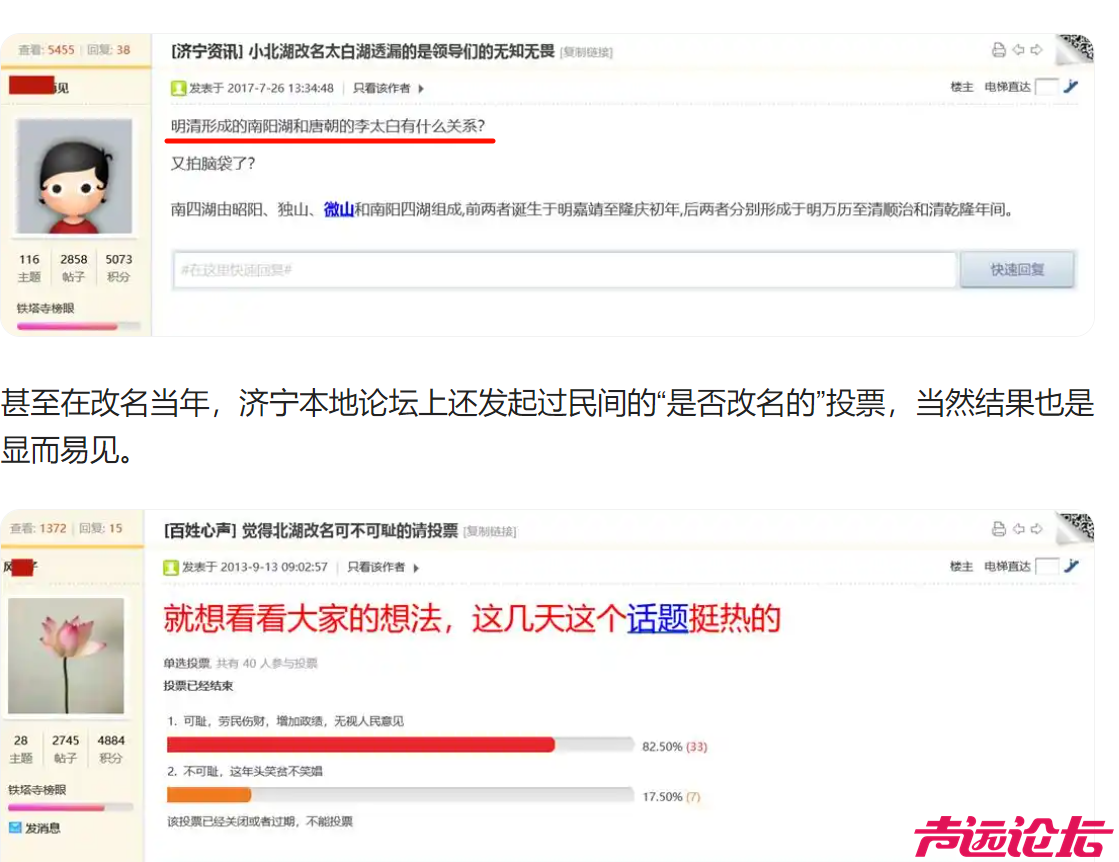1119x862 pixels.
Task: Click 复制链接 next to the first thread title
Action: 586,52
